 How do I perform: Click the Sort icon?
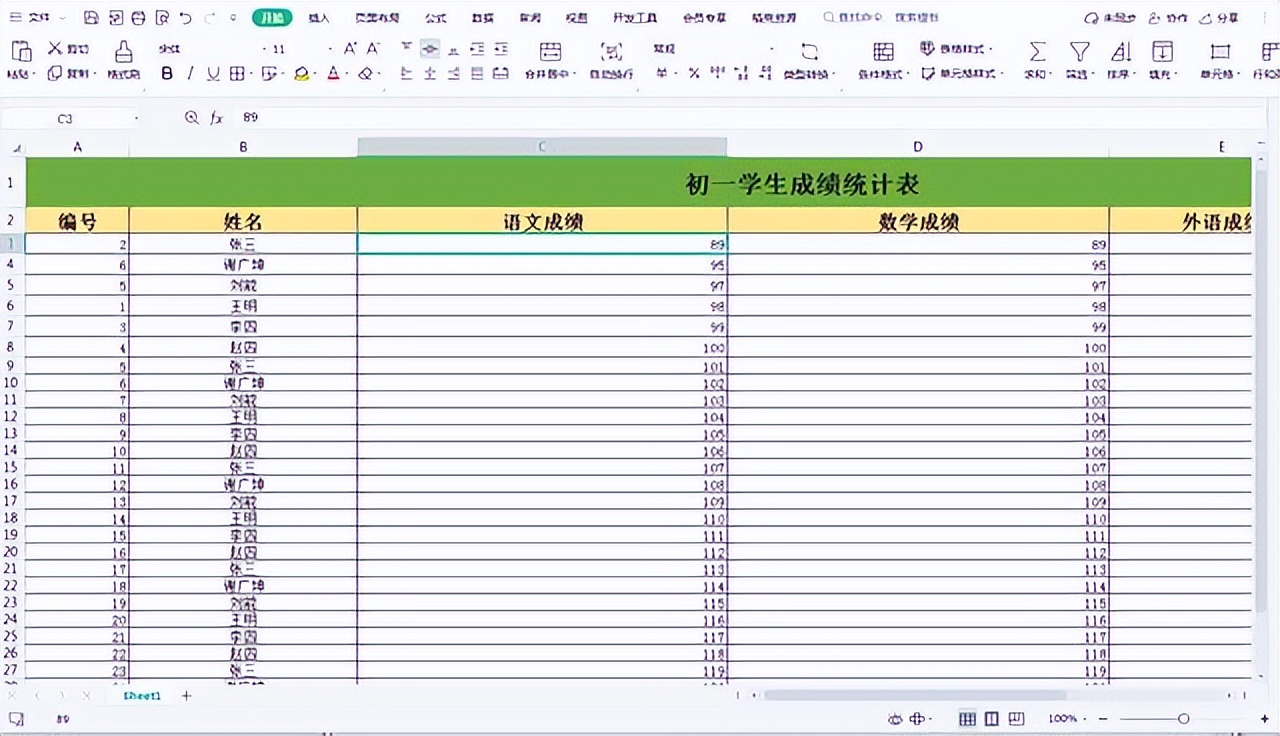click(x=1121, y=51)
